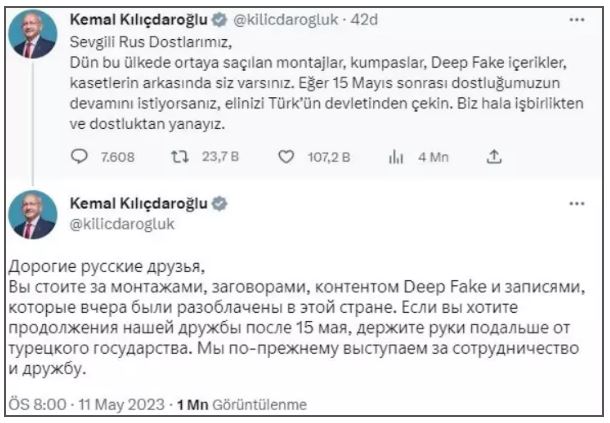The height and width of the screenshot is (423, 610).
Task: Click the @kilicdarogluk handle under the second name
Action: coord(122,224)
